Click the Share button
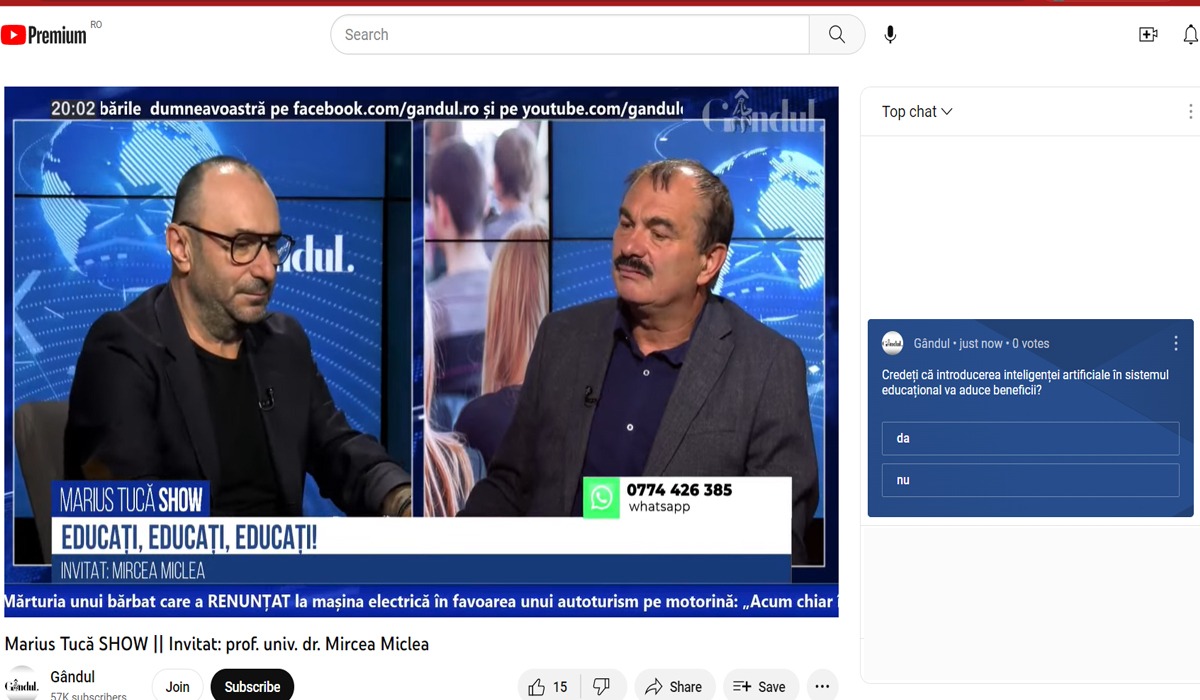The image size is (1200, 700). 674,686
